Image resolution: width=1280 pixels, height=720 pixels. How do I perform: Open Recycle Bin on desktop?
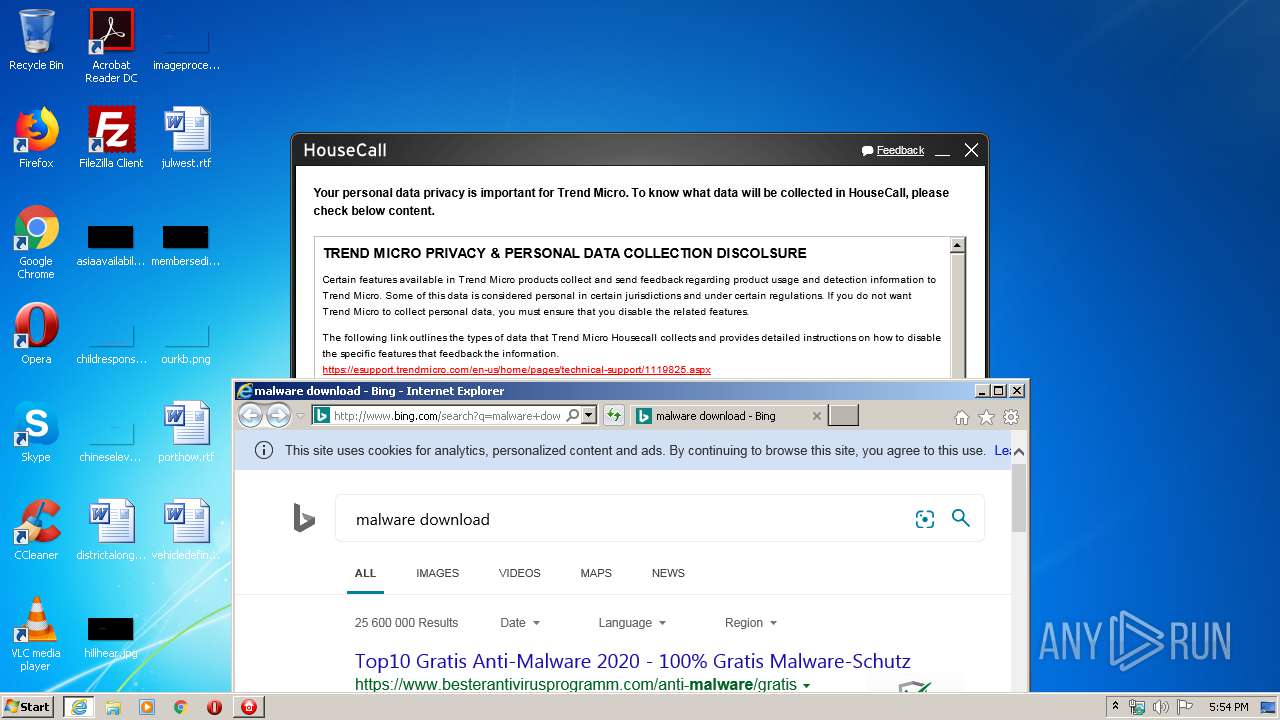(x=36, y=40)
